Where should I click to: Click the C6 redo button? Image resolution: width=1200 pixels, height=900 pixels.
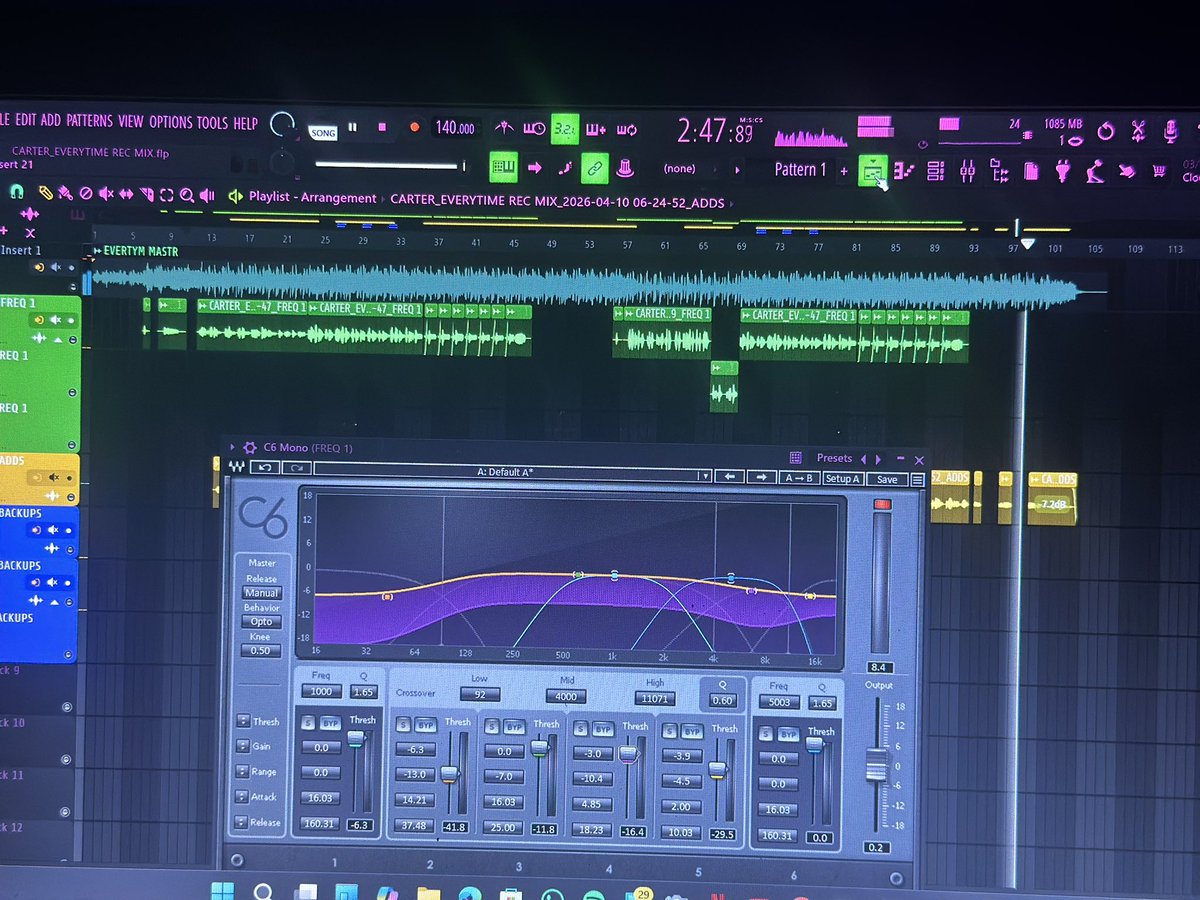(297, 468)
